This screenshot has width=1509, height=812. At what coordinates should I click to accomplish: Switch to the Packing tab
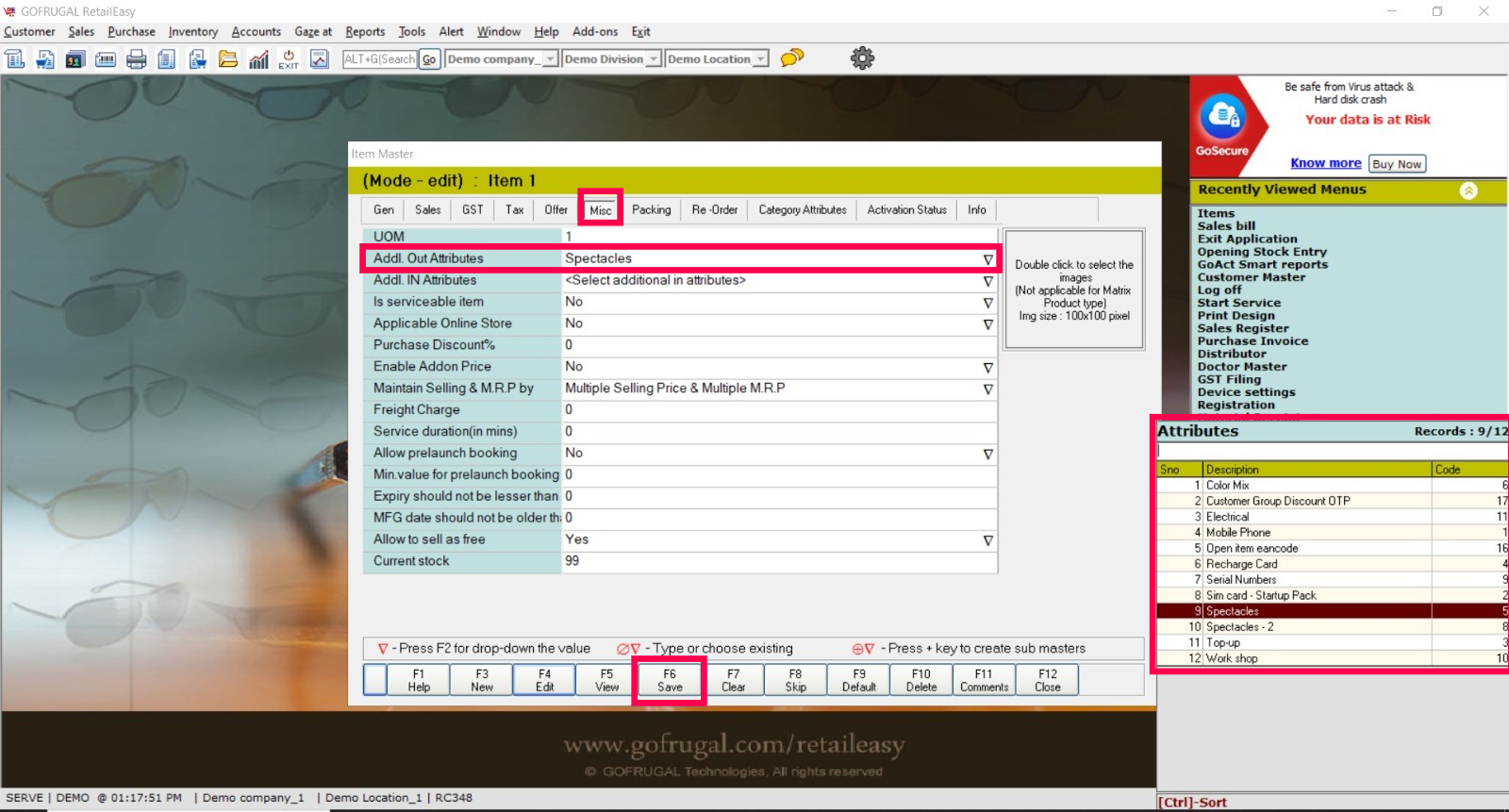click(651, 210)
